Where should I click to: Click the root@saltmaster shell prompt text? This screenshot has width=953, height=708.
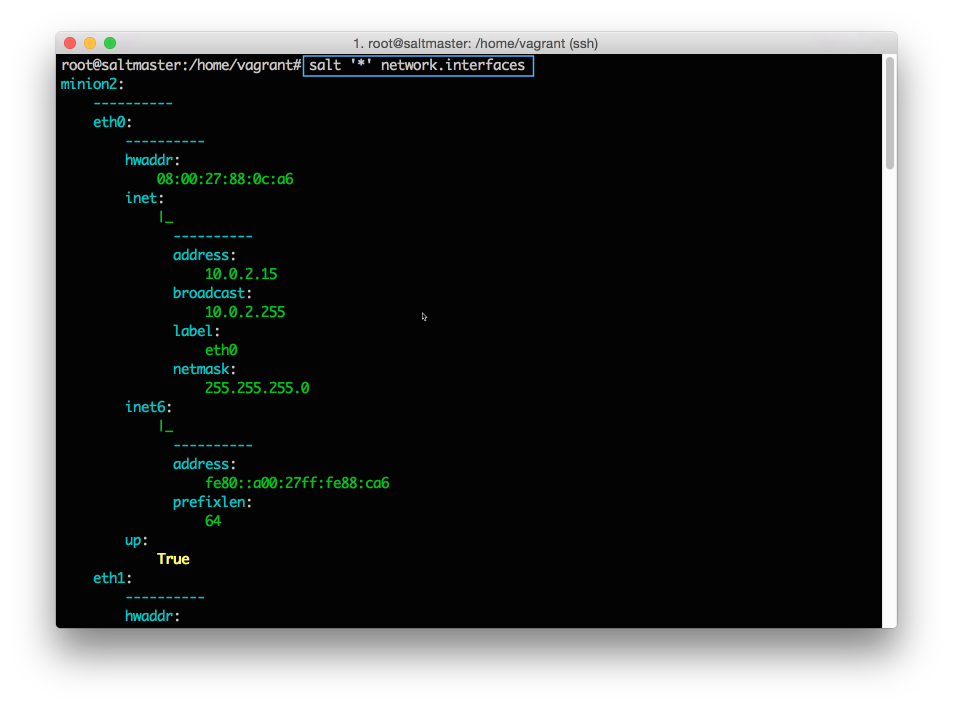coord(180,65)
